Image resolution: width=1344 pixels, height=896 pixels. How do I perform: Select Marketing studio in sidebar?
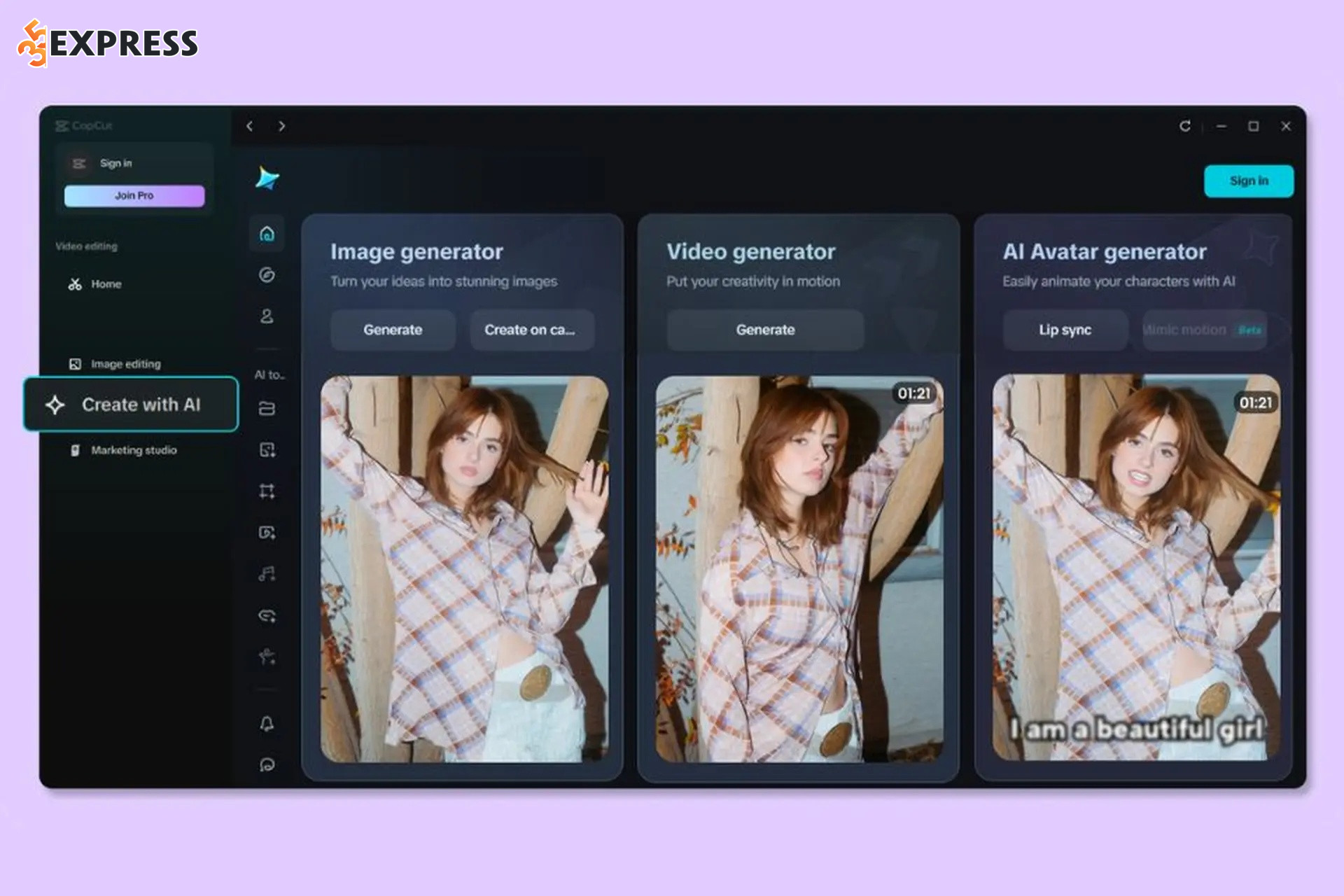tap(132, 450)
